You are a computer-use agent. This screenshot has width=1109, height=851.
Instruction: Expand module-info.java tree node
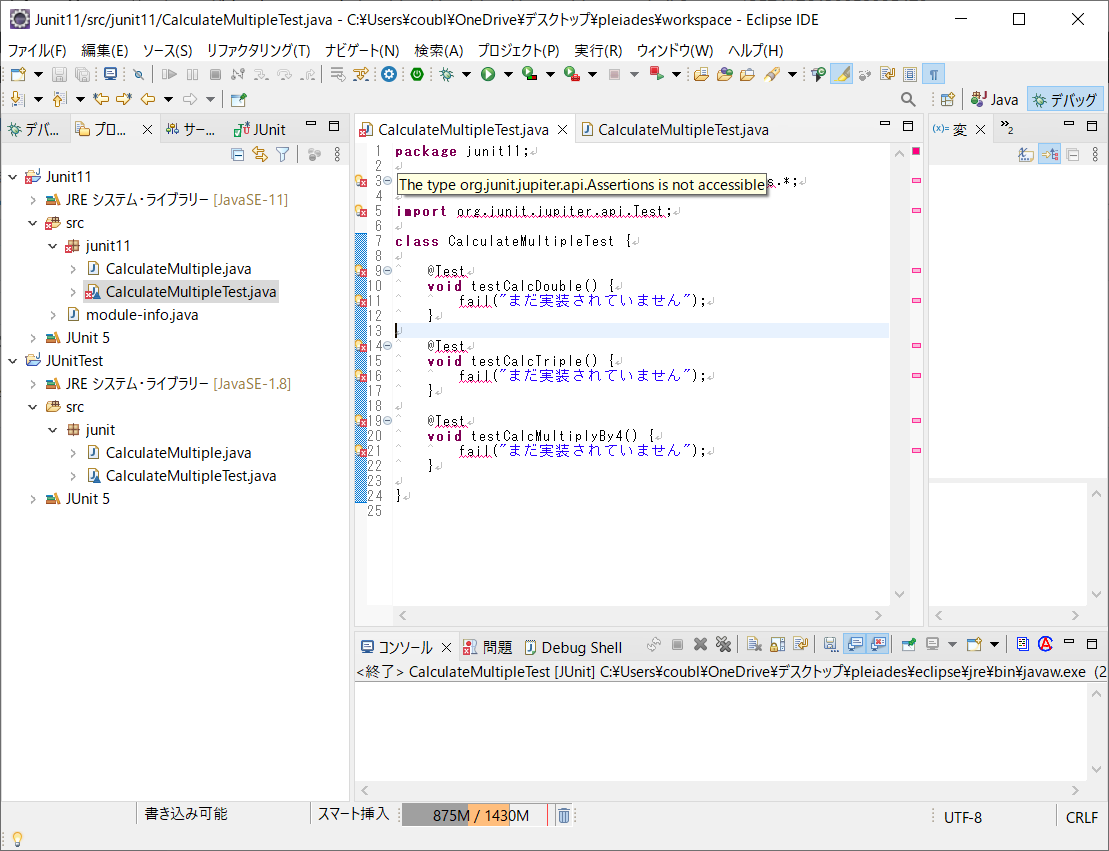pos(52,315)
